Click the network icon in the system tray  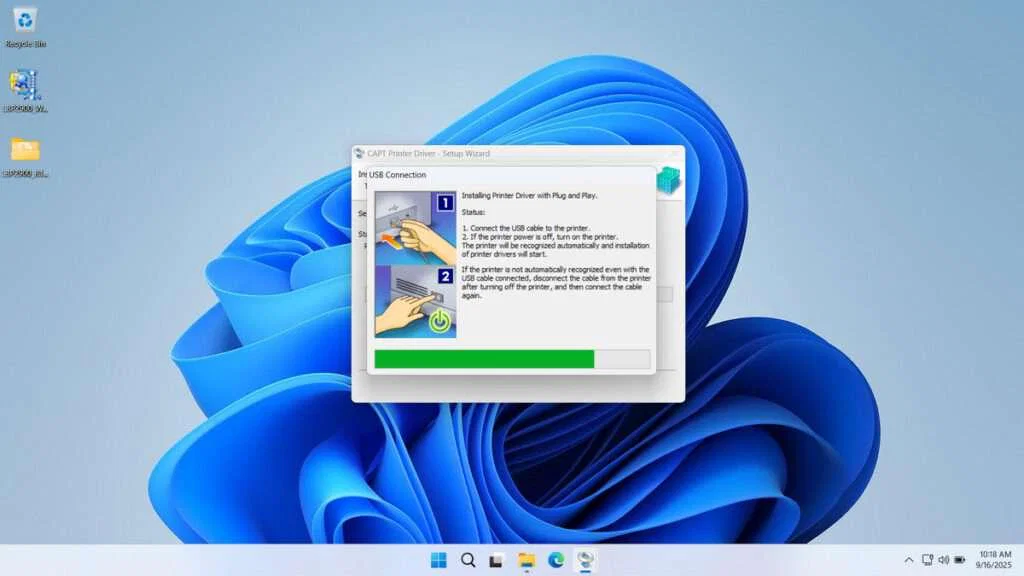927,560
